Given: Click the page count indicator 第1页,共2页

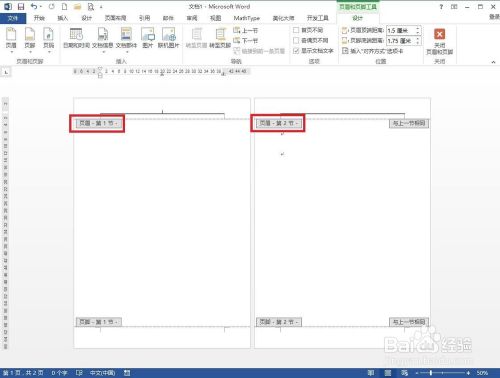Looking at the screenshot, I should click(x=23, y=373).
